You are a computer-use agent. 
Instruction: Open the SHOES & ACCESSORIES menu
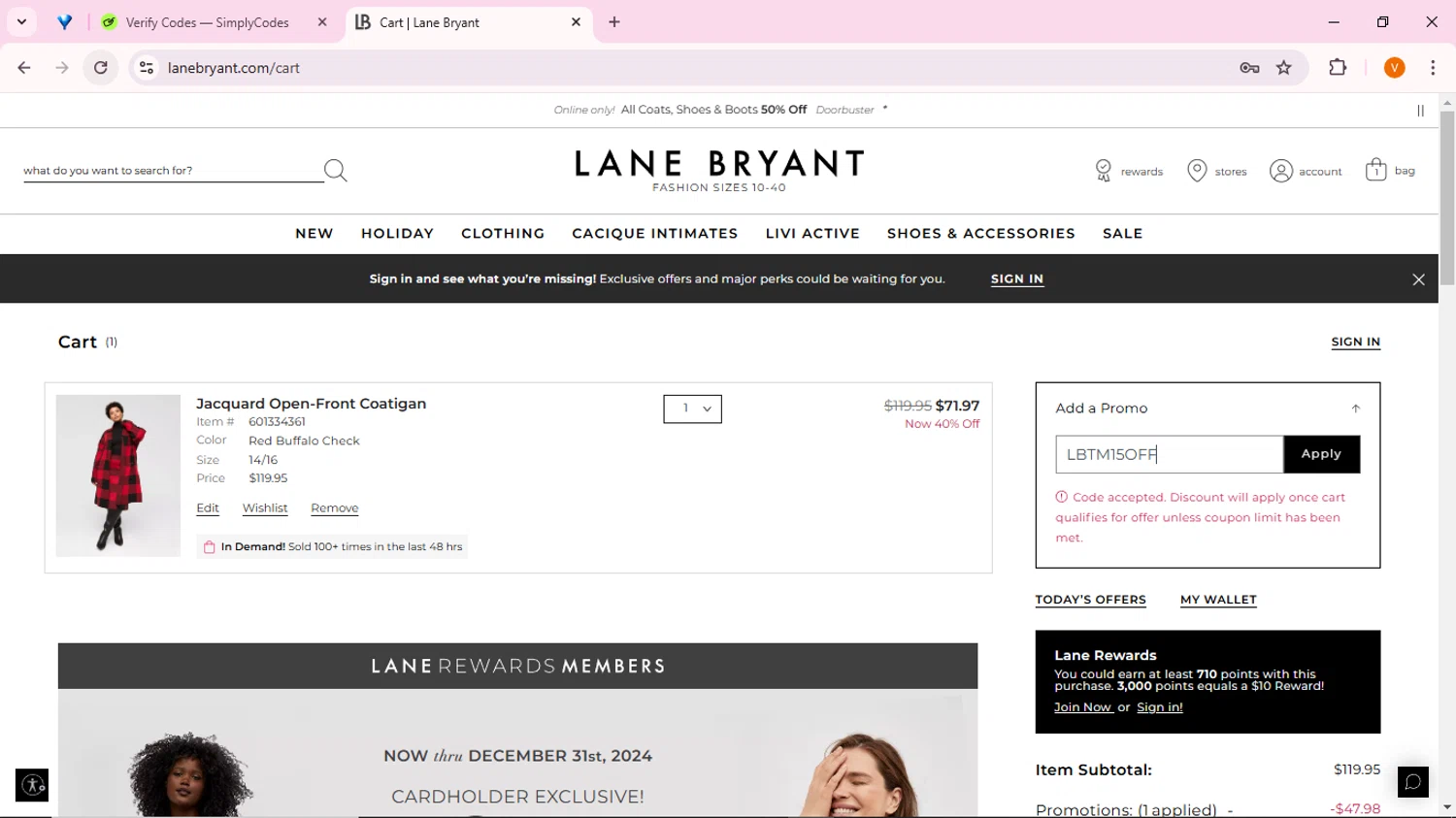point(981,234)
